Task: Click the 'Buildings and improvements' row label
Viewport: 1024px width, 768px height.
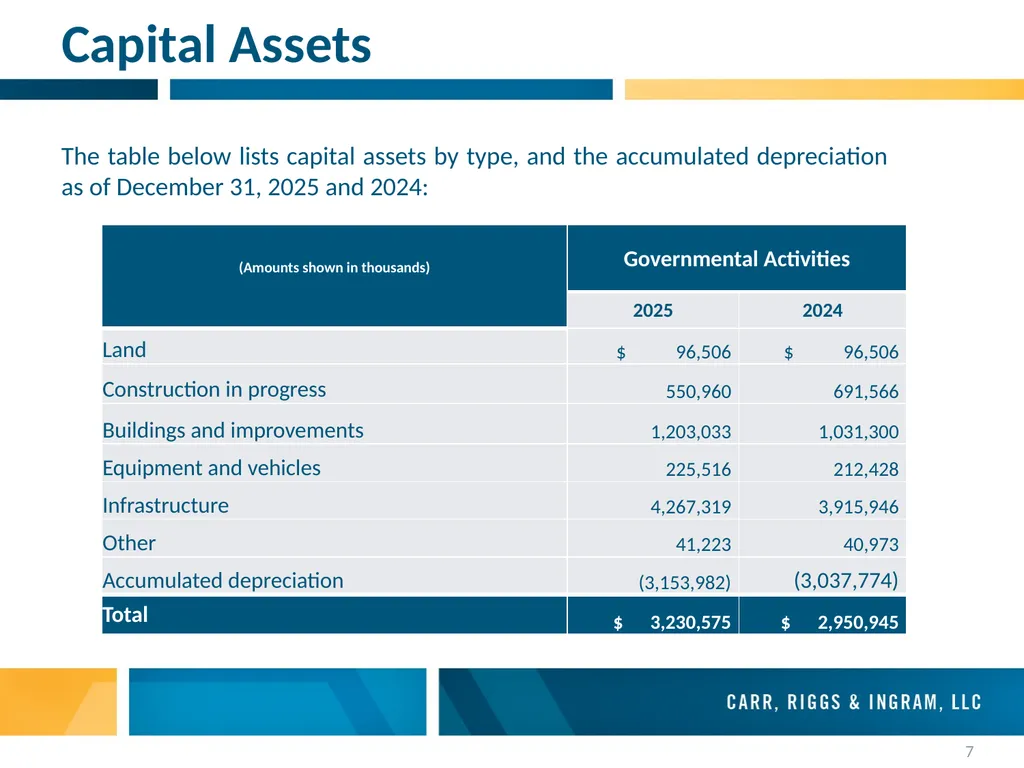Action: [x=232, y=430]
